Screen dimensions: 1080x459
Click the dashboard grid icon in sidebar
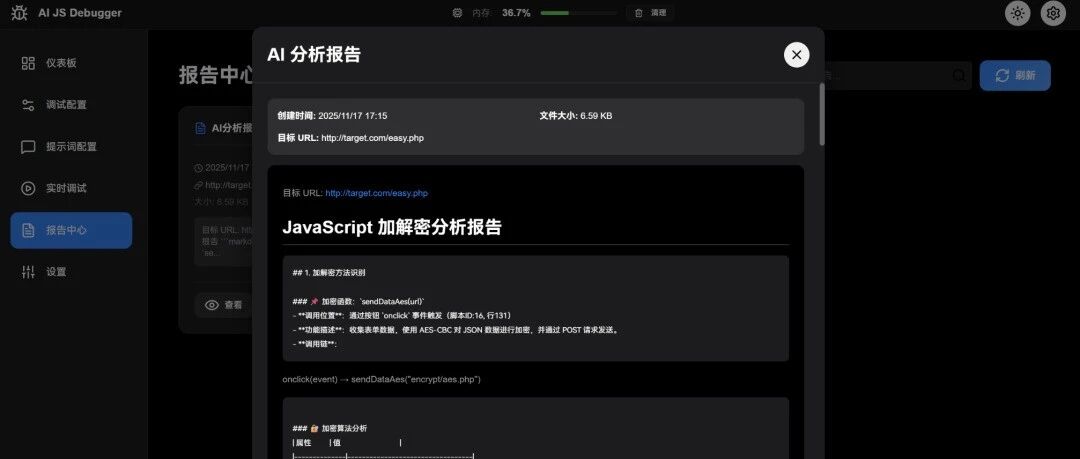(x=28, y=63)
